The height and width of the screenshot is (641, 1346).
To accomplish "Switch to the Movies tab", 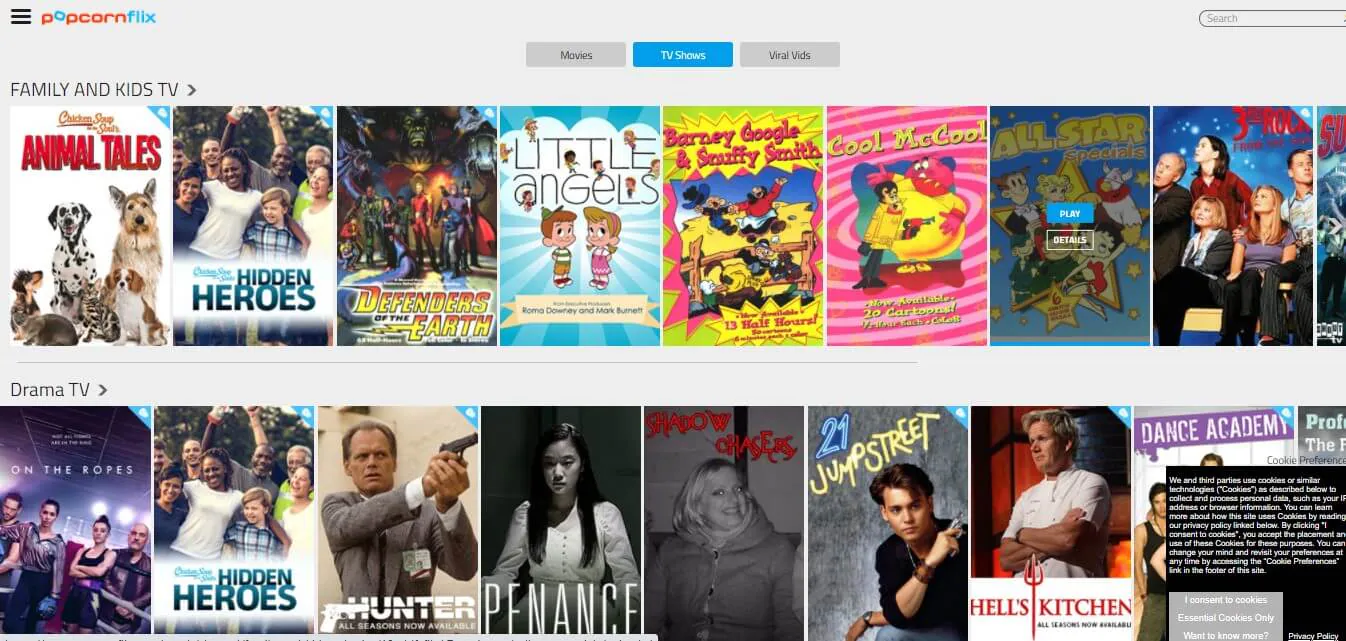I will (x=576, y=55).
